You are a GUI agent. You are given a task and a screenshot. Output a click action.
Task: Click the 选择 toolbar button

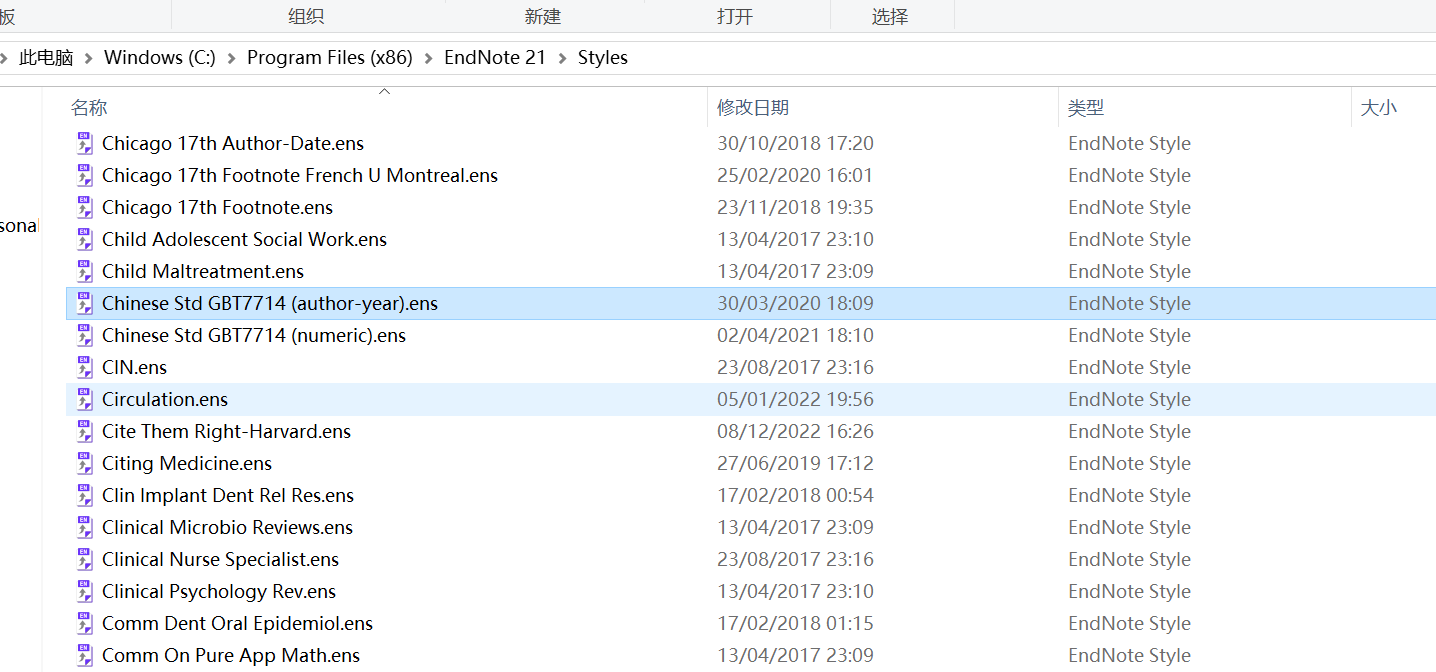(x=891, y=16)
